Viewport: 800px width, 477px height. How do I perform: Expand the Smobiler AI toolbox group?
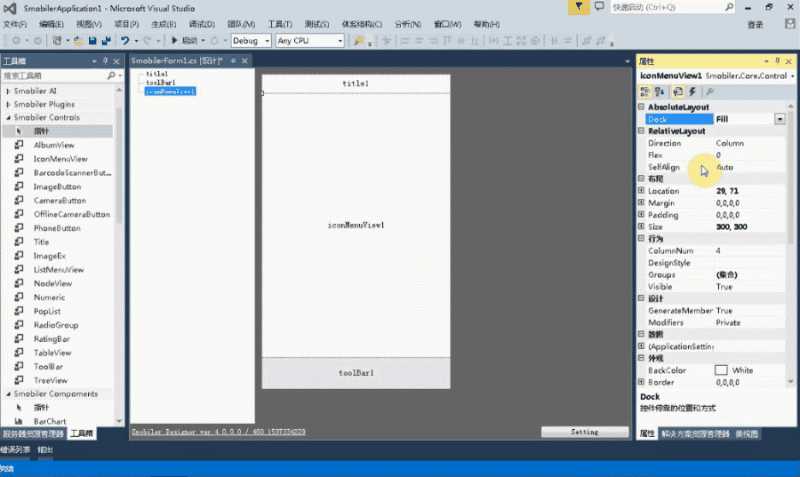coord(8,91)
